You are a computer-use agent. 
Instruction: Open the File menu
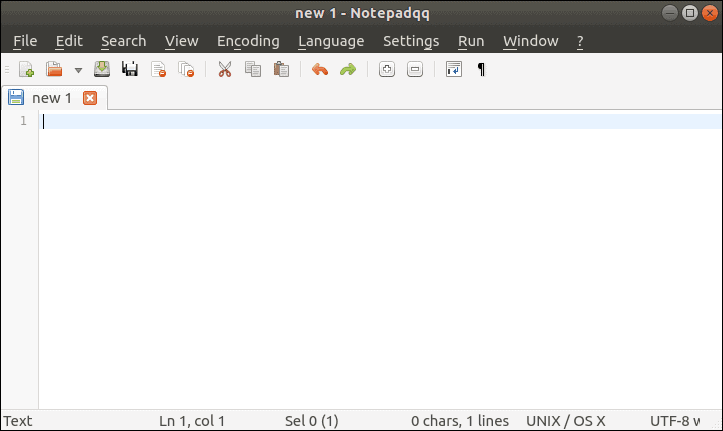click(x=25, y=41)
